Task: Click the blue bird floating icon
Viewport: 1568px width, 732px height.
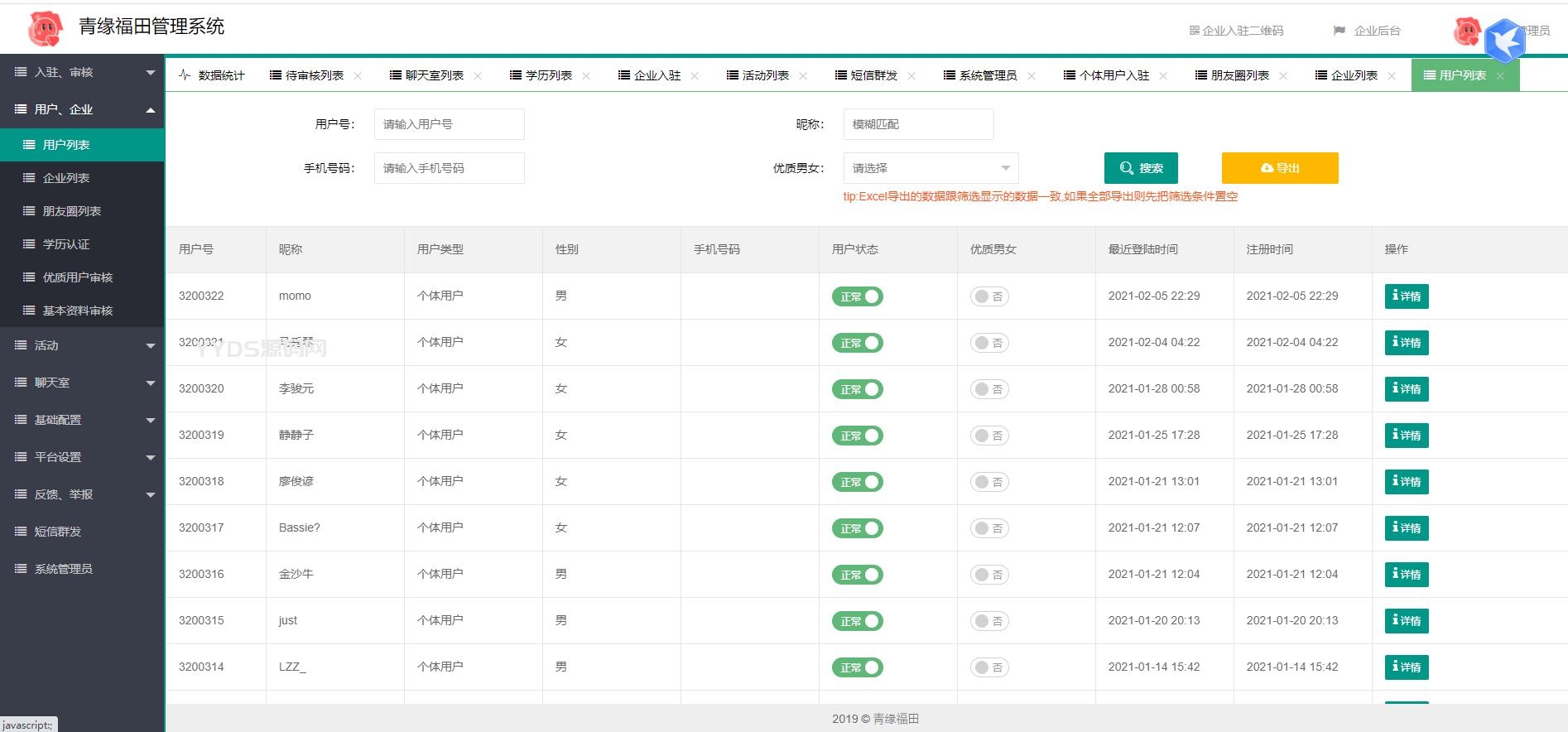Action: click(x=1504, y=41)
